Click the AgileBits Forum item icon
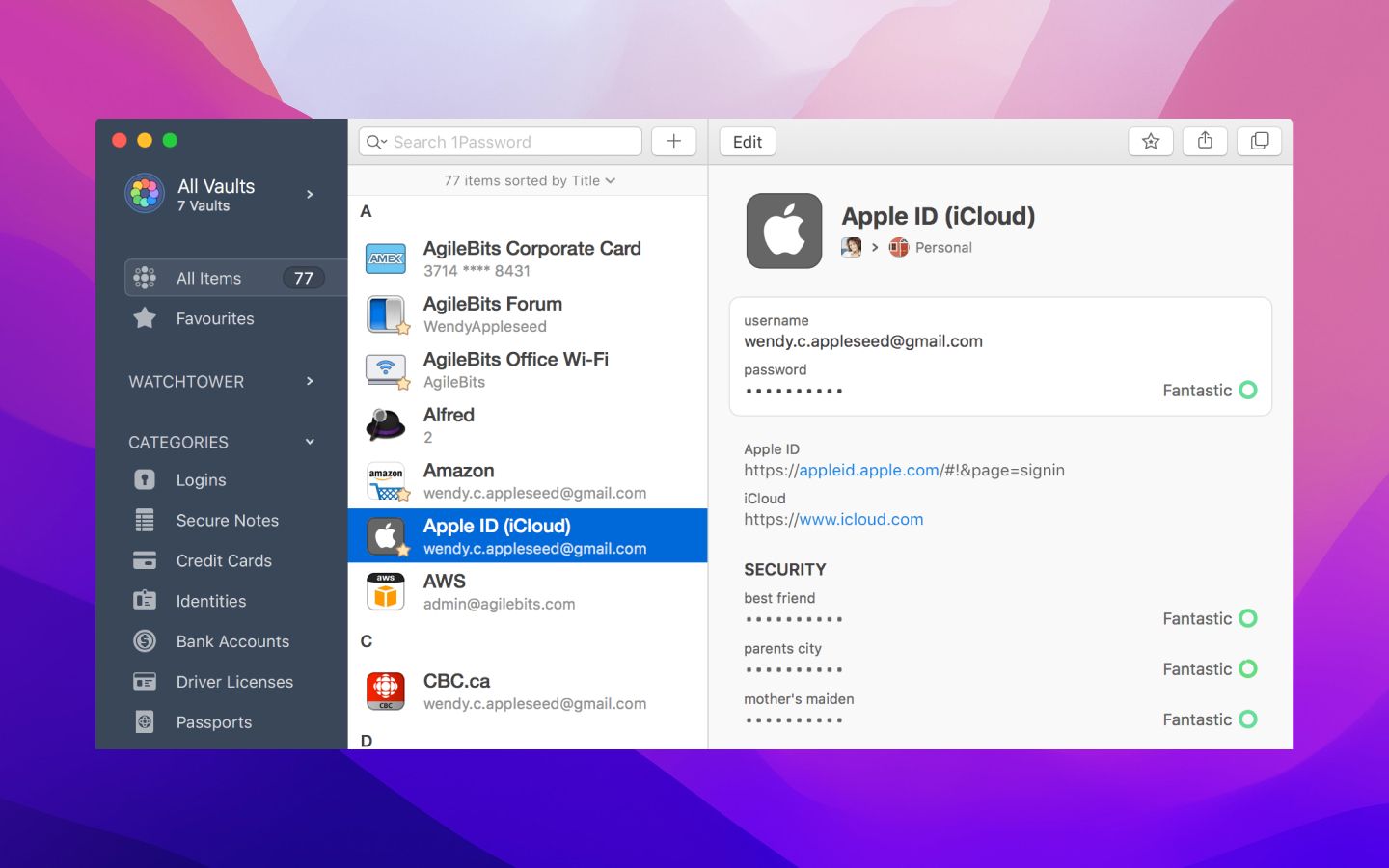The image size is (1389, 868). (386, 314)
